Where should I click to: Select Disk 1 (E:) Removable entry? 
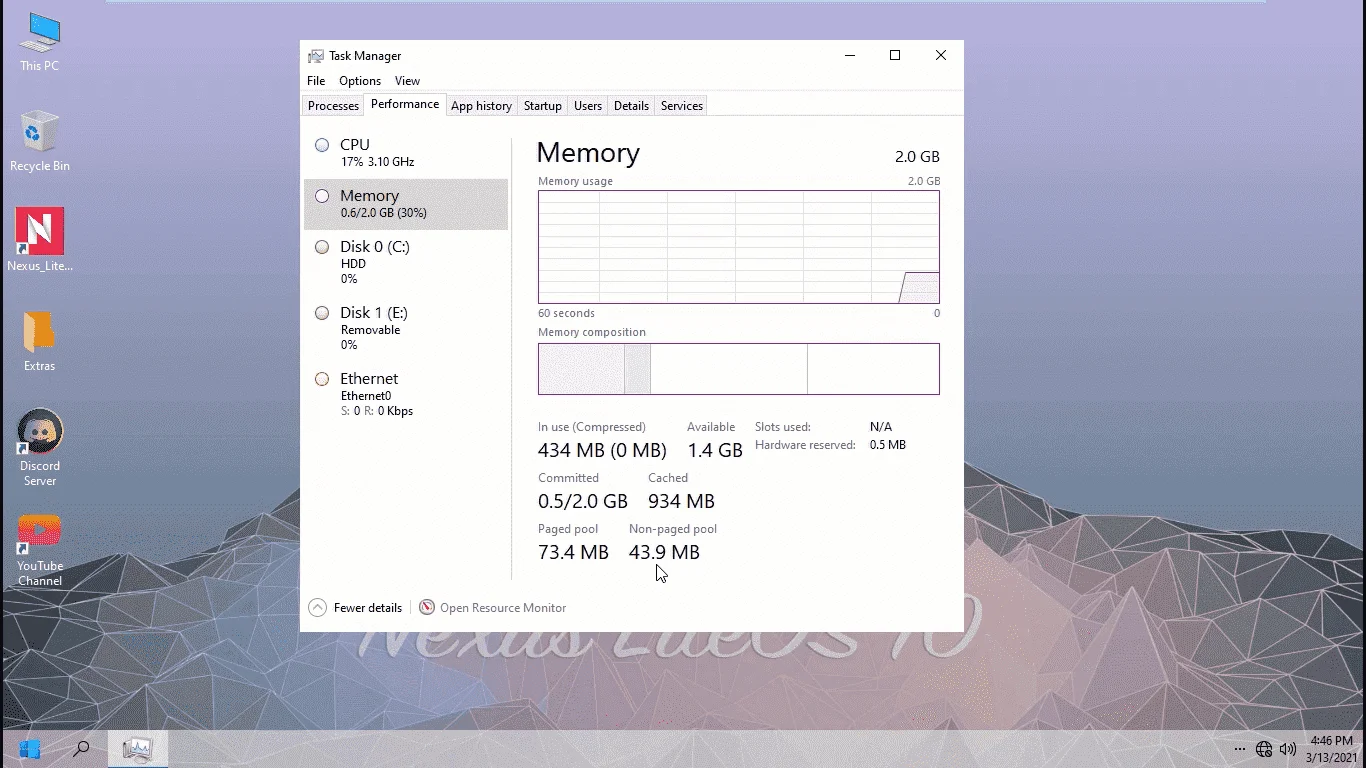(406, 328)
